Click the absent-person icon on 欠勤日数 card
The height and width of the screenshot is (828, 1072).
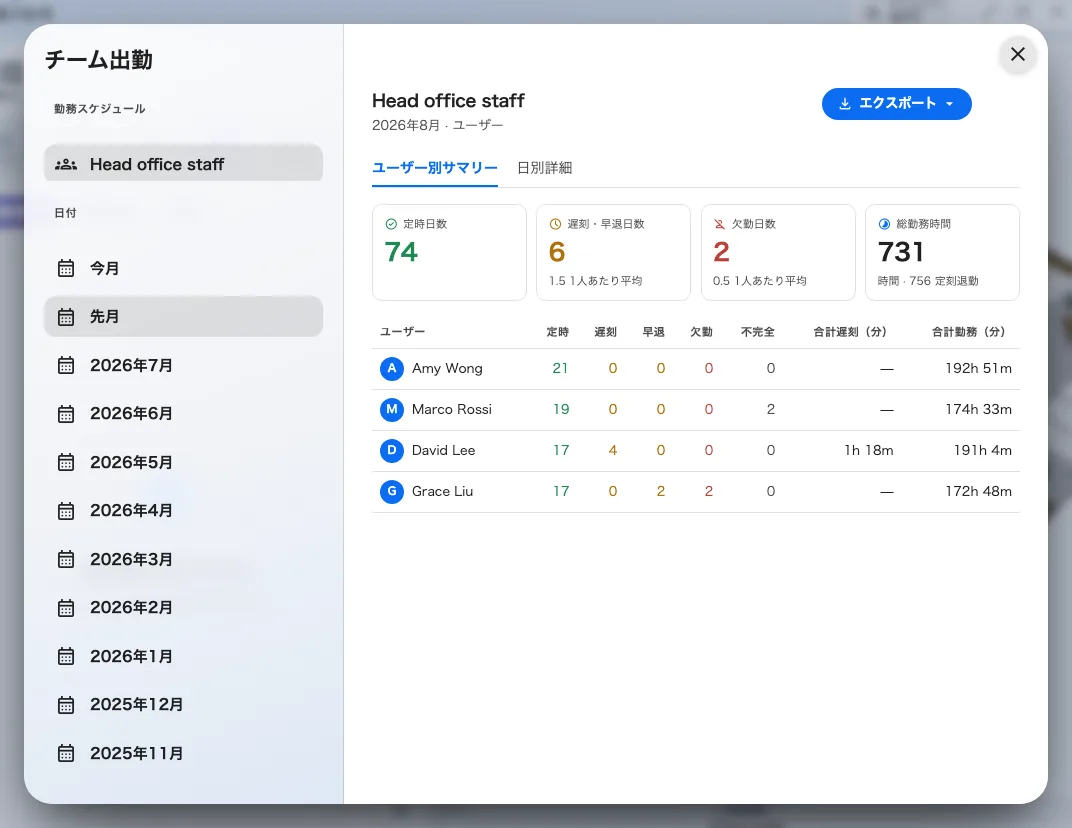click(x=719, y=224)
